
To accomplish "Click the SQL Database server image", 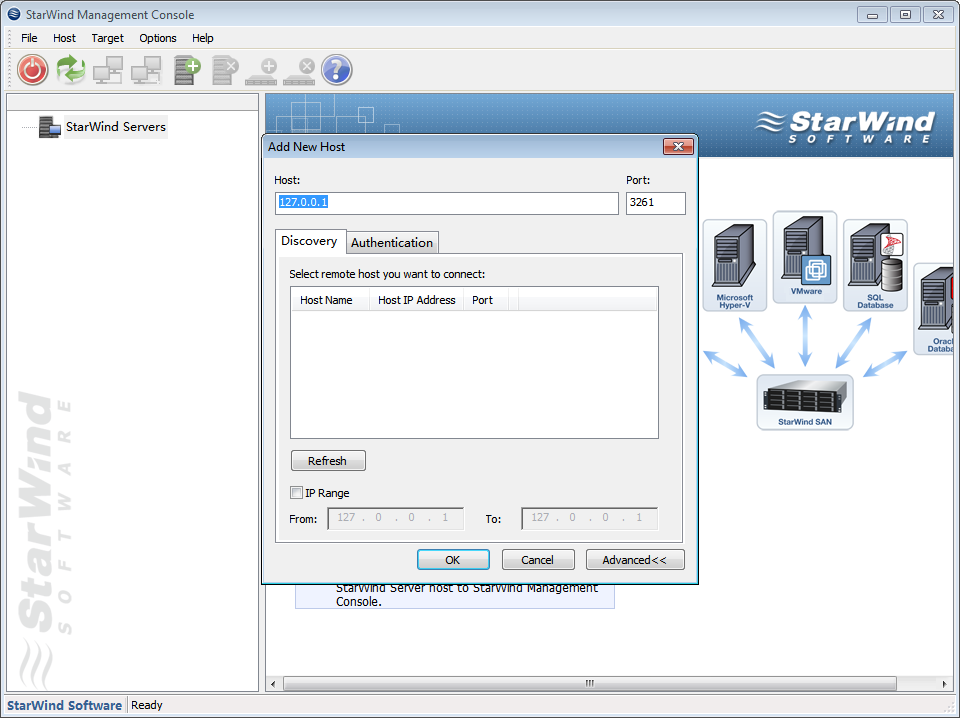I will (x=876, y=265).
